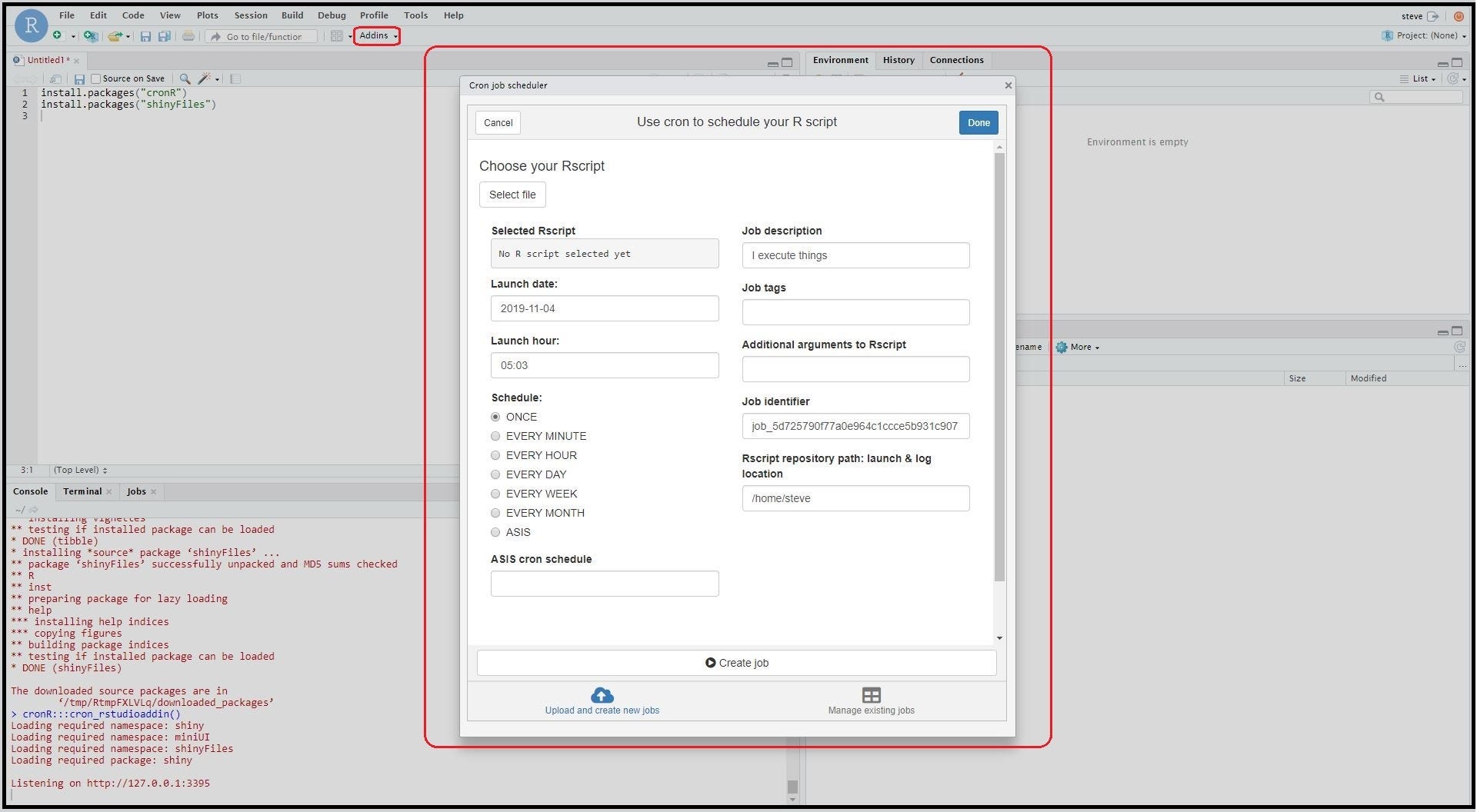Click the Select file button
The width and height of the screenshot is (1477, 812).
point(512,195)
